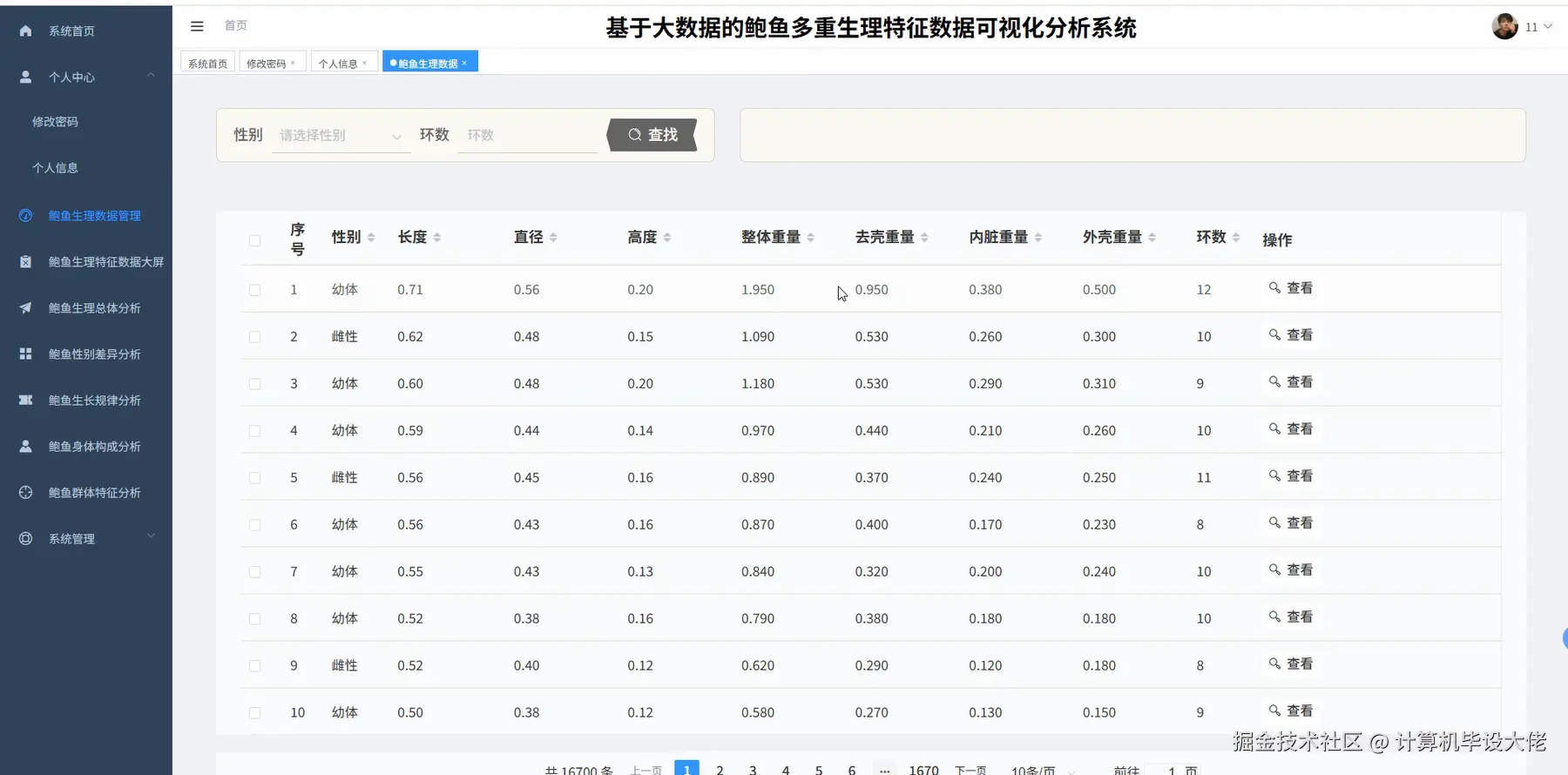Switch to the 系统首页 tab
Image resolution: width=1568 pixels, height=775 pixels.
[207, 63]
